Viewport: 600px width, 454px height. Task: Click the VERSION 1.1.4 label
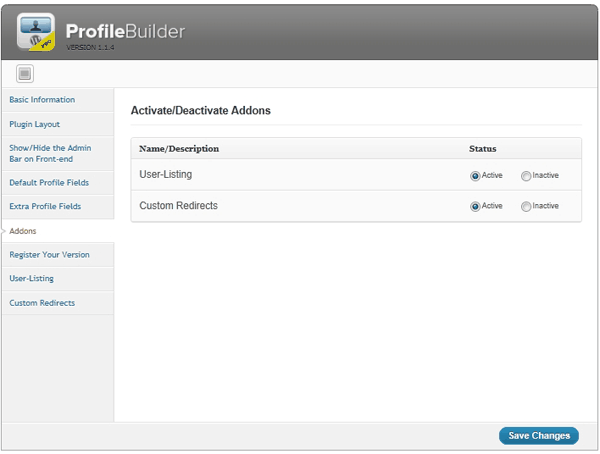click(90, 47)
